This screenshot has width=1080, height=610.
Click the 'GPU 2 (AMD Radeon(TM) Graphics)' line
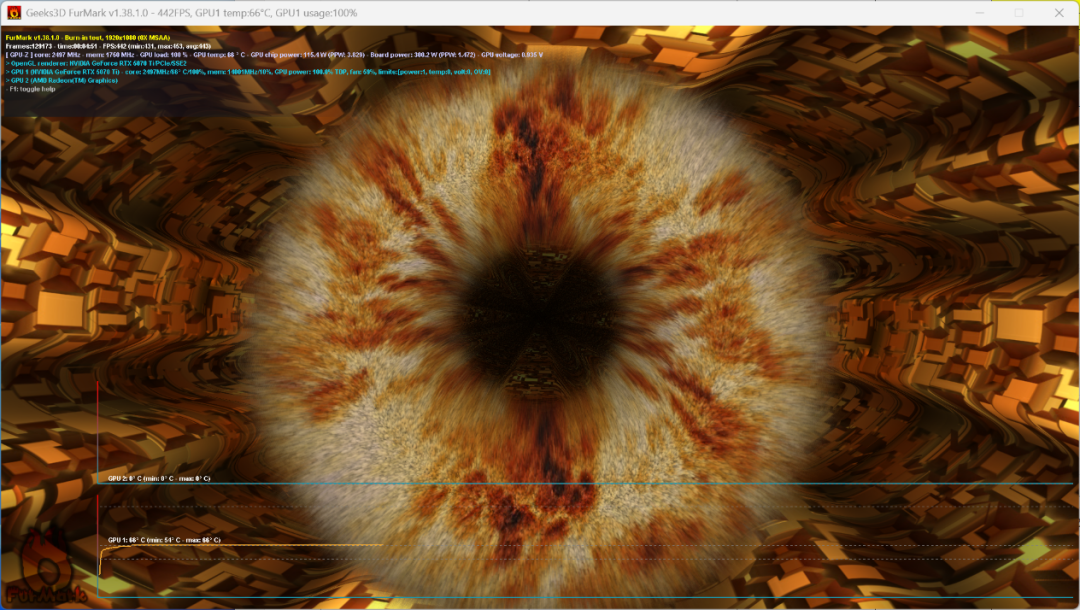point(61,81)
